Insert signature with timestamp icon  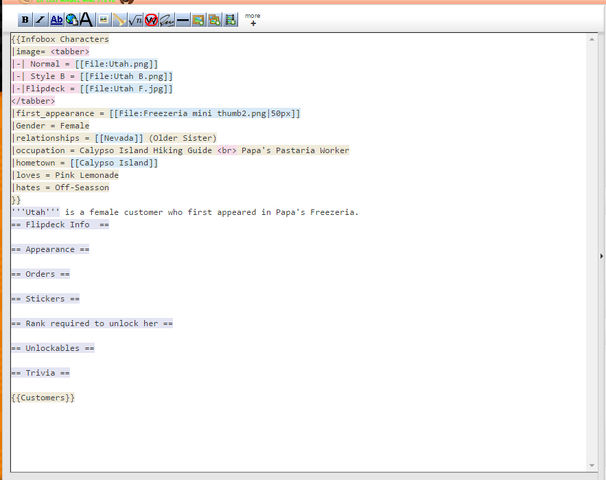point(167,20)
